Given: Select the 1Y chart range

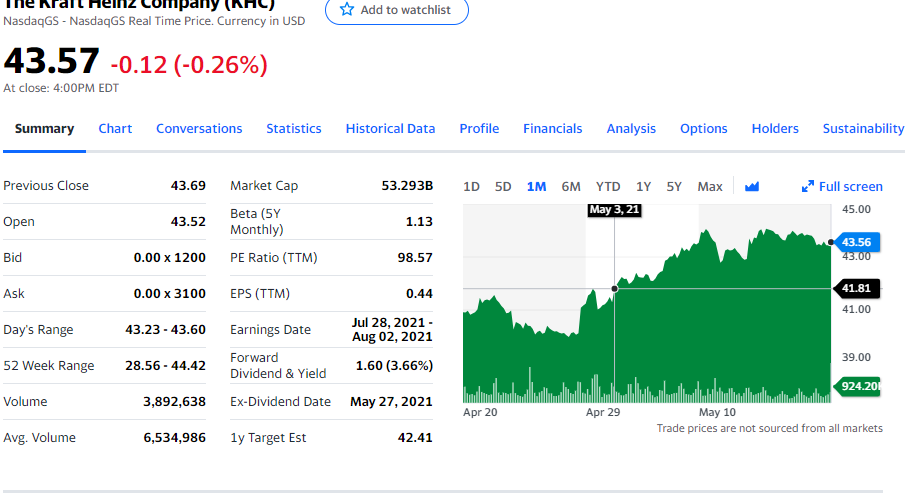Looking at the screenshot, I should [x=644, y=186].
